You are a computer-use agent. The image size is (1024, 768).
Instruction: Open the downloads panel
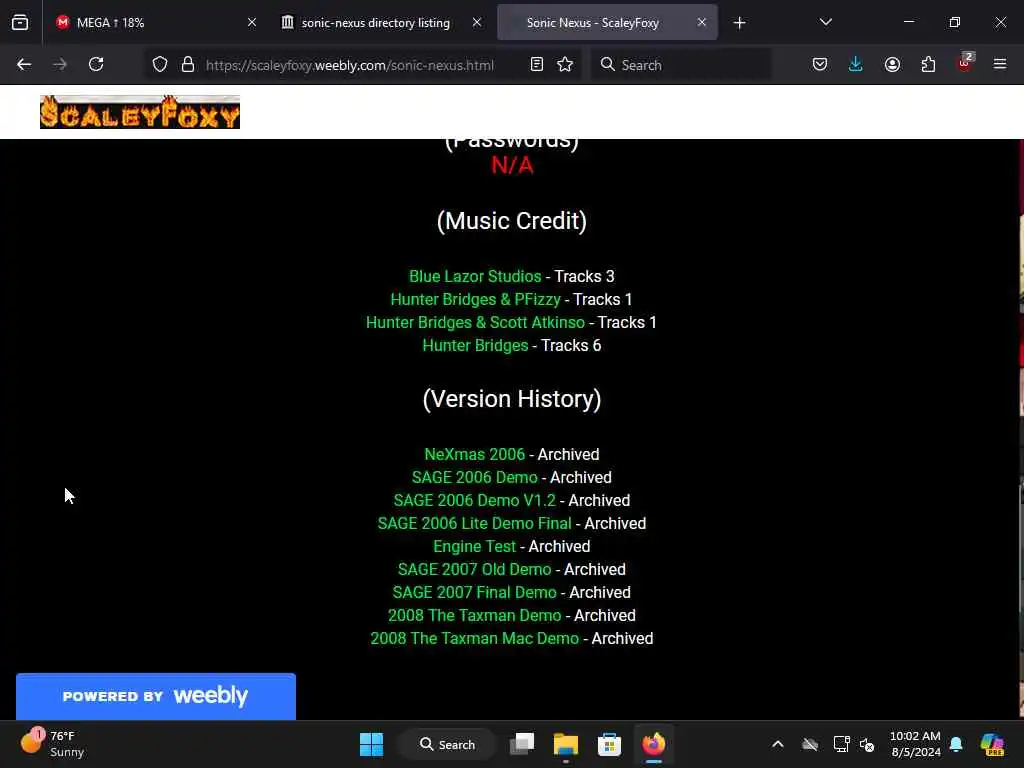(856, 65)
